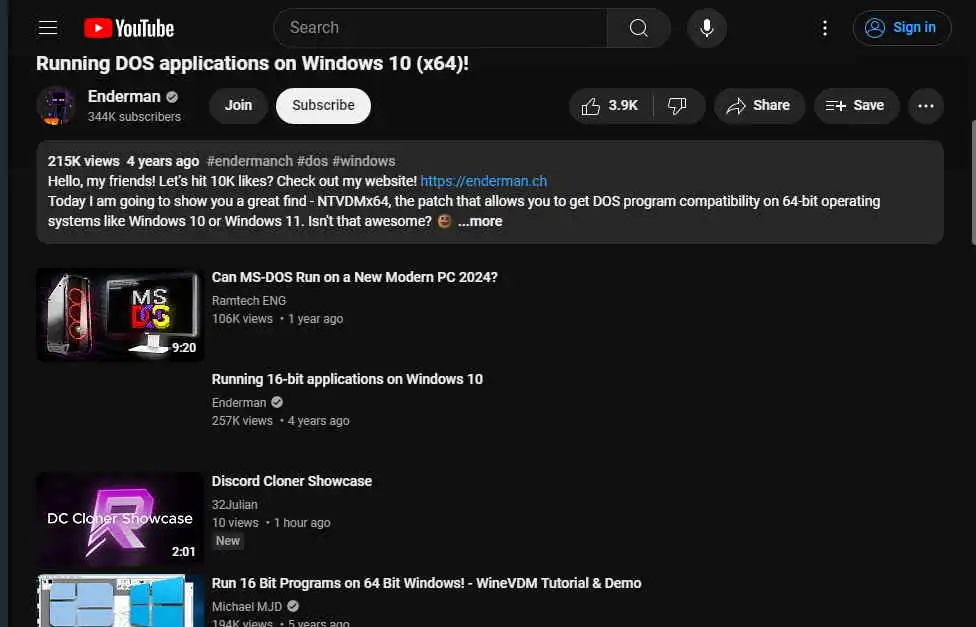Open the Enderman channel name under the title
Image resolution: width=976 pixels, height=627 pixels.
tap(124, 97)
